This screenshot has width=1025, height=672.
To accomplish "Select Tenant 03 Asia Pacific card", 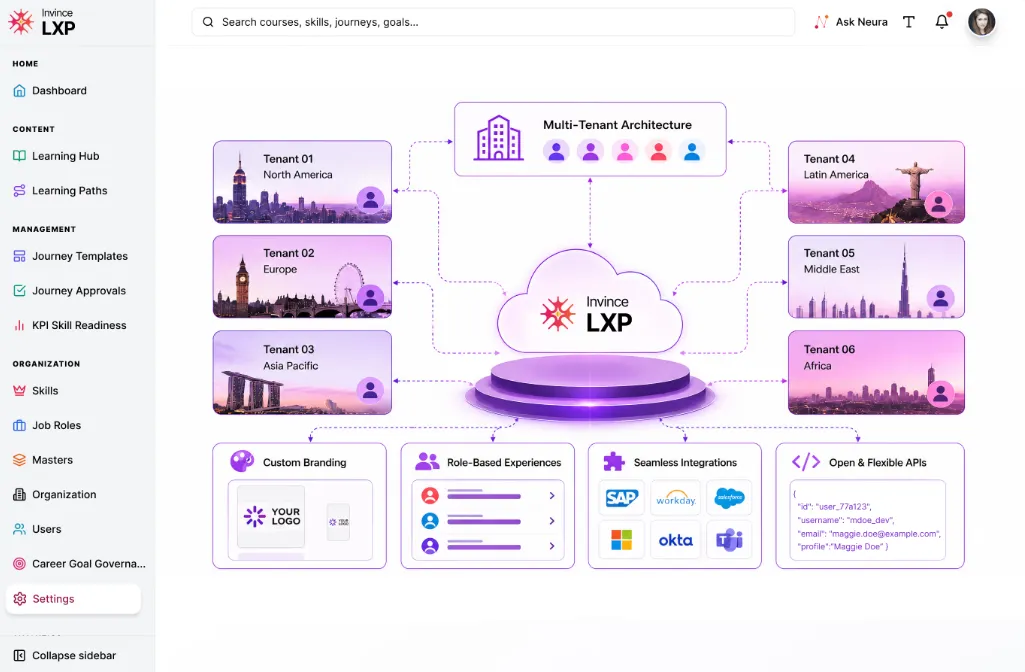I will click(x=302, y=373).
